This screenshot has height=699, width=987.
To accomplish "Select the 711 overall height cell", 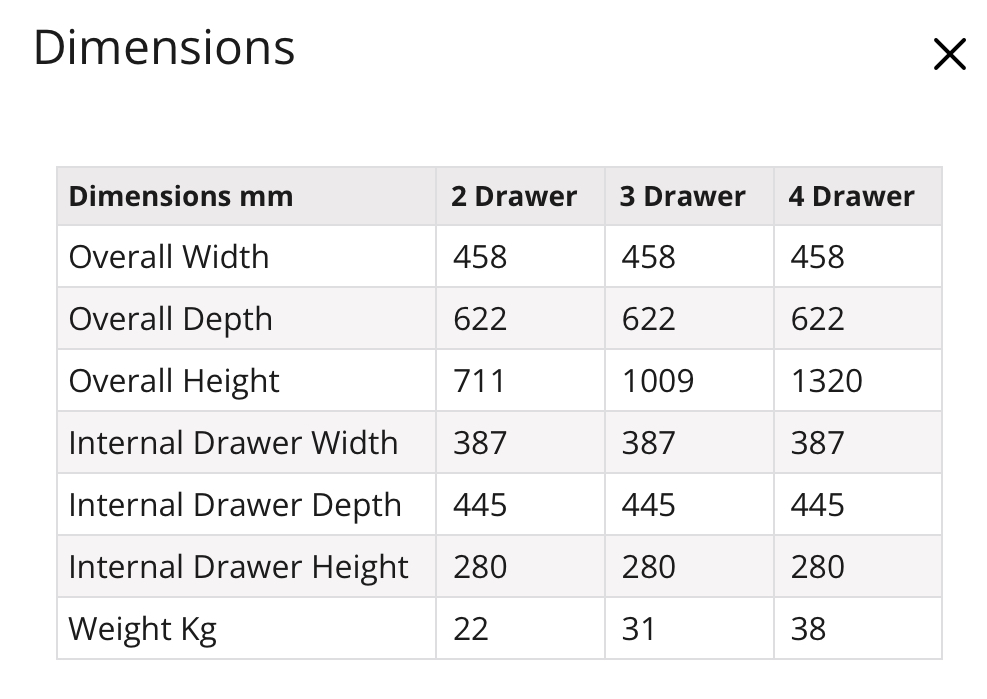I will (x=520, y=380).
